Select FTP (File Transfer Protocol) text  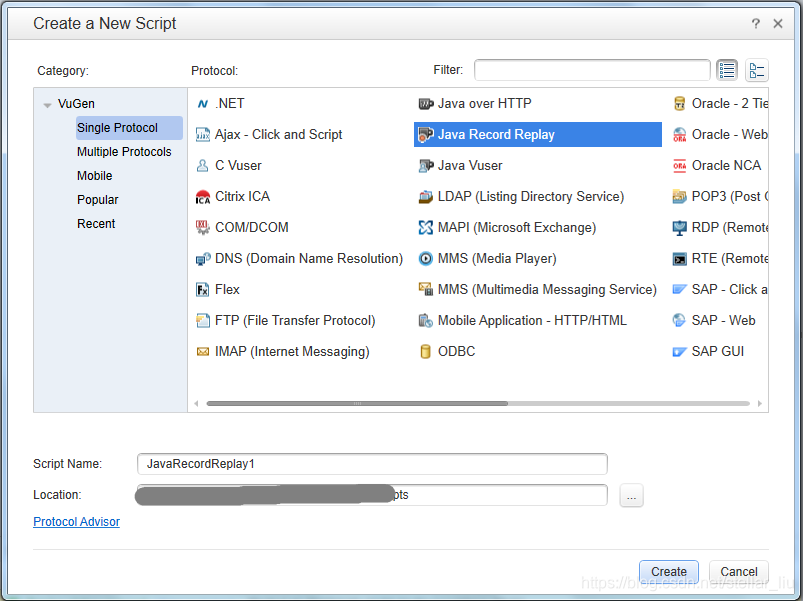pos(295,320)
